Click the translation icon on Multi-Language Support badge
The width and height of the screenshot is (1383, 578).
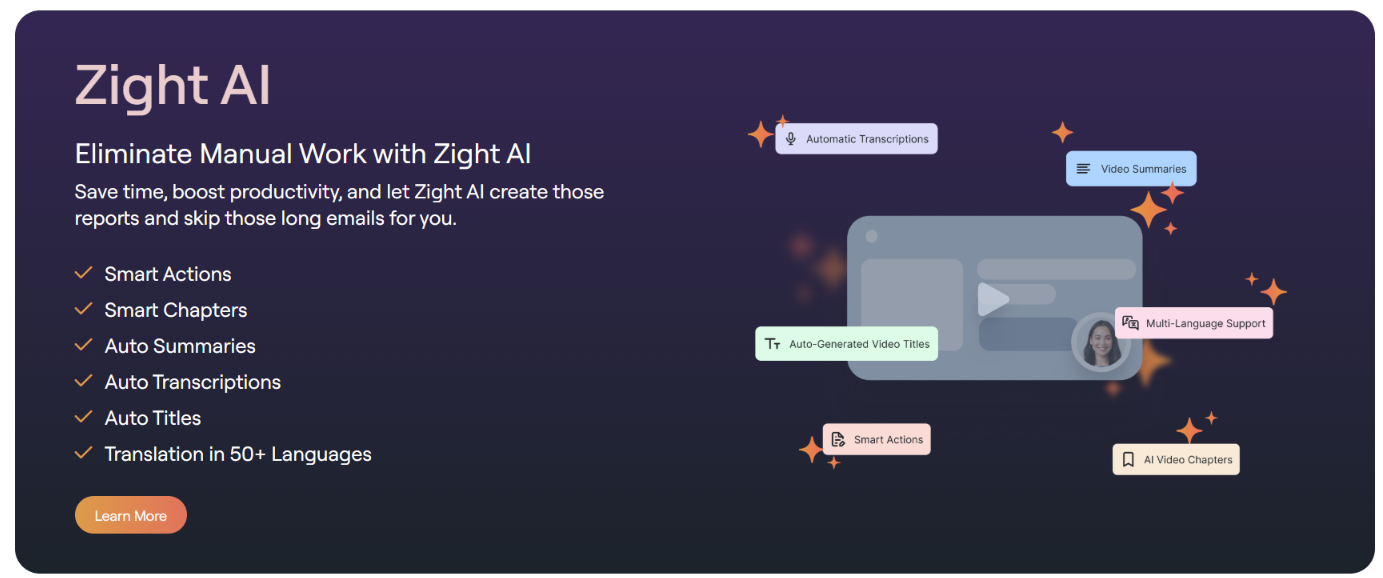pos(1131,322)
